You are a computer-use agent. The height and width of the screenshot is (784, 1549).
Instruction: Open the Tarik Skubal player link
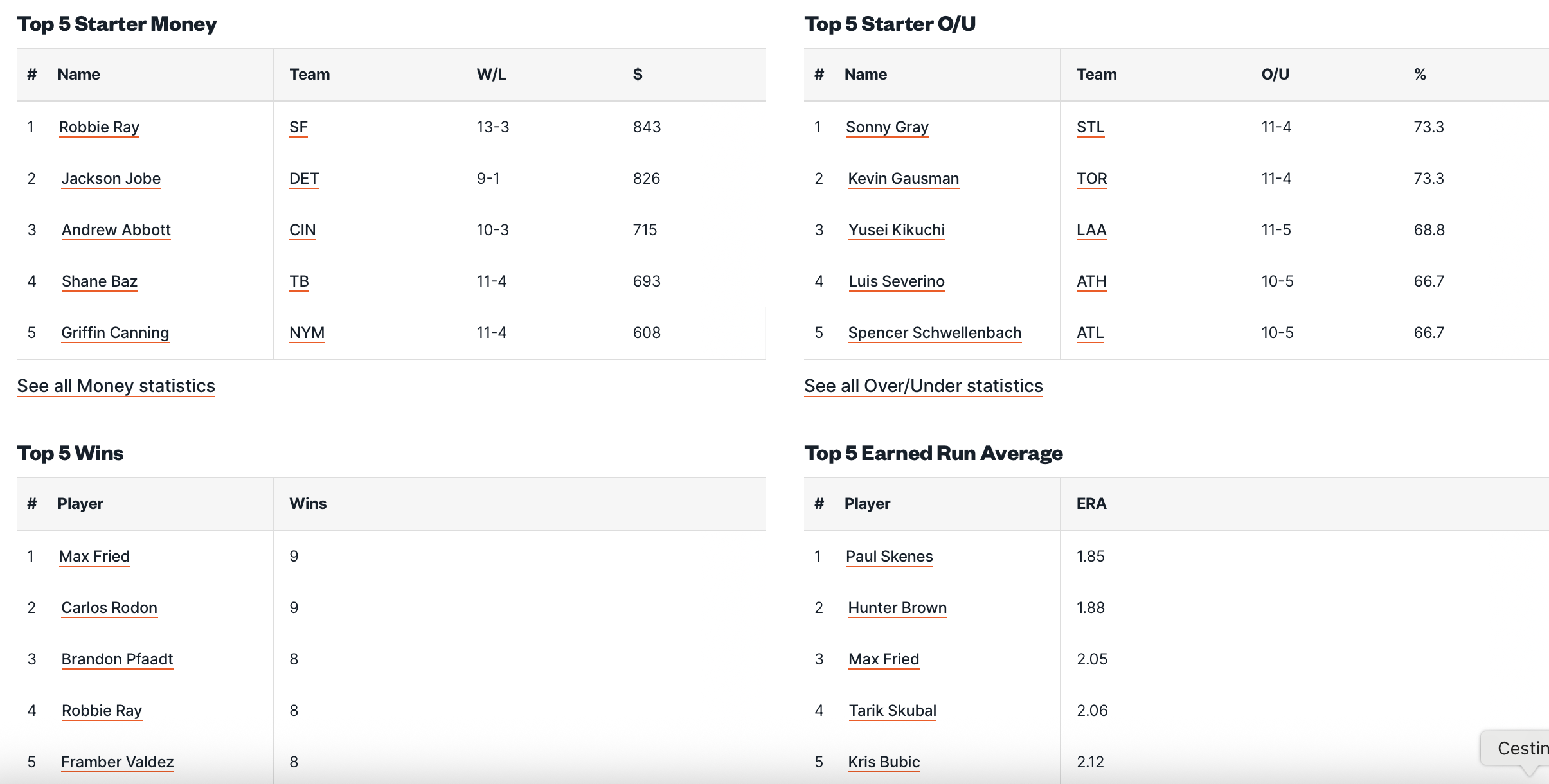(x=892, y=711)
